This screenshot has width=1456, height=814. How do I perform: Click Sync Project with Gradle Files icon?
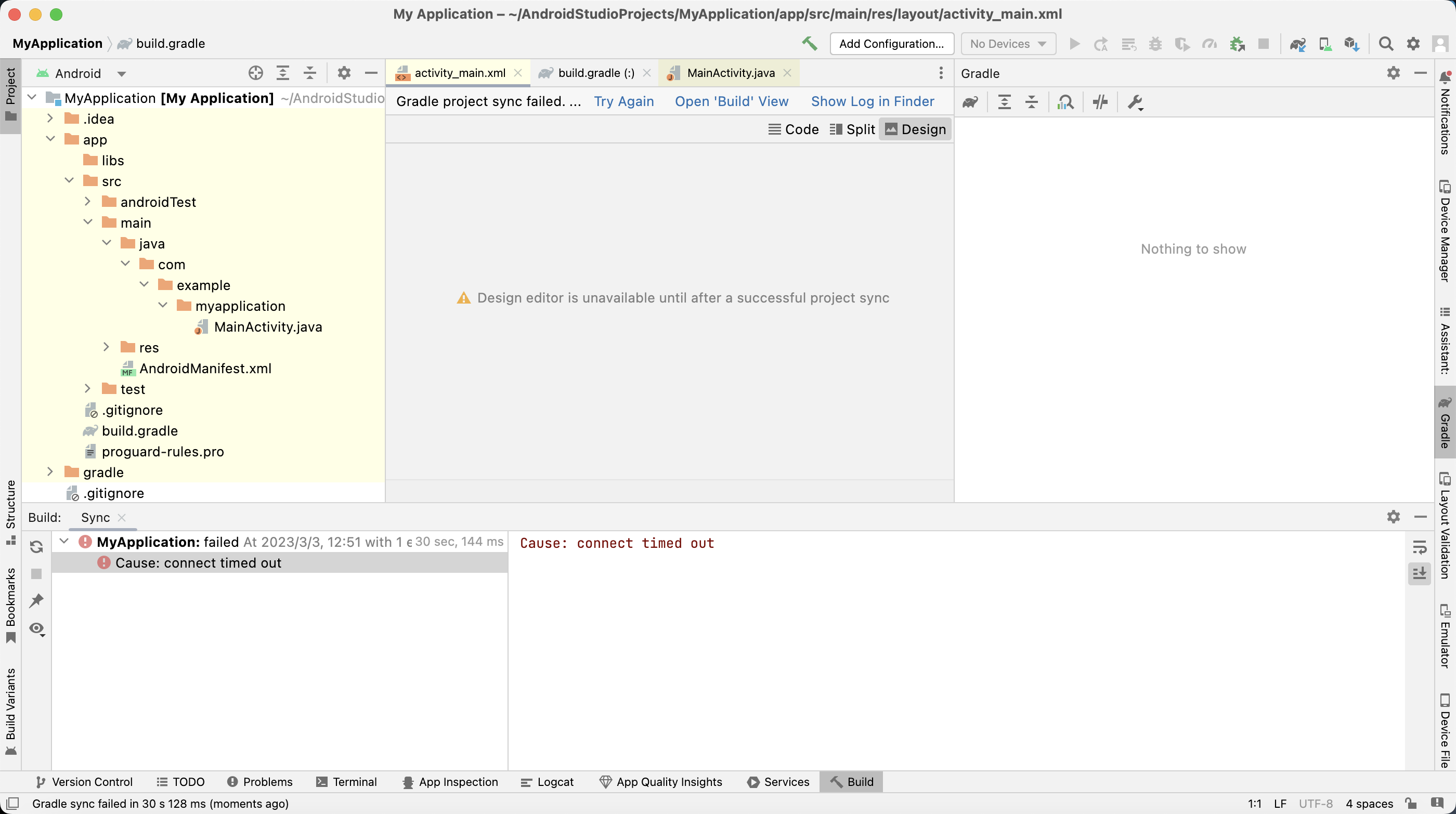click(x=1297, y=44)
